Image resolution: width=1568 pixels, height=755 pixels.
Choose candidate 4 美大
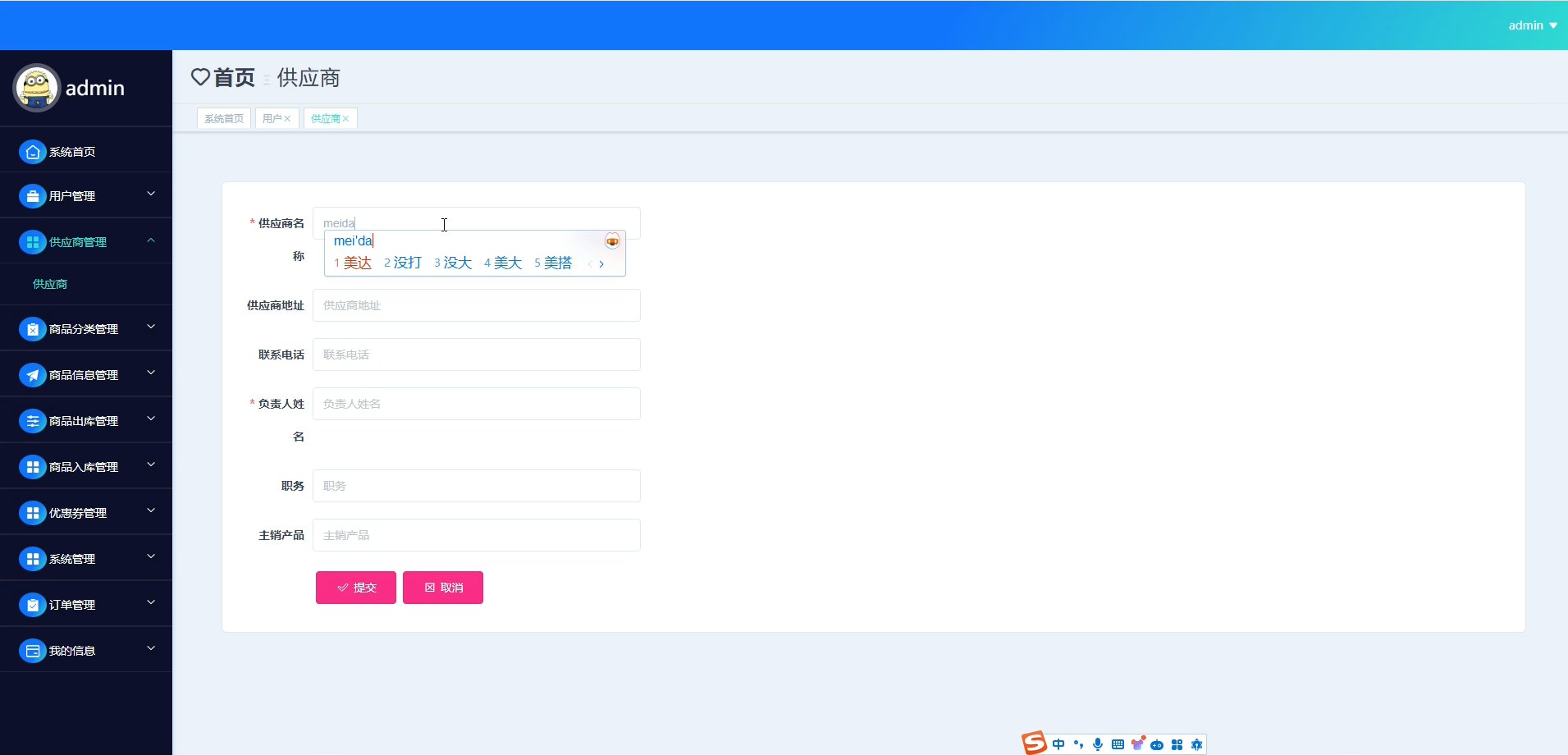click(503, 263)
